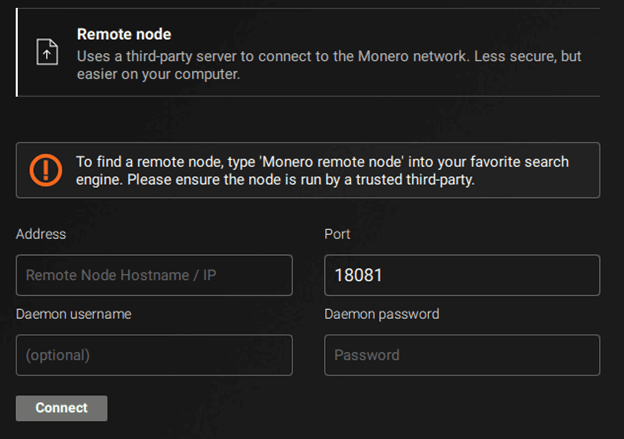Click the white selection bar beside Remote node
Viewport: 624px width, 439px height.
pos(17,53)
